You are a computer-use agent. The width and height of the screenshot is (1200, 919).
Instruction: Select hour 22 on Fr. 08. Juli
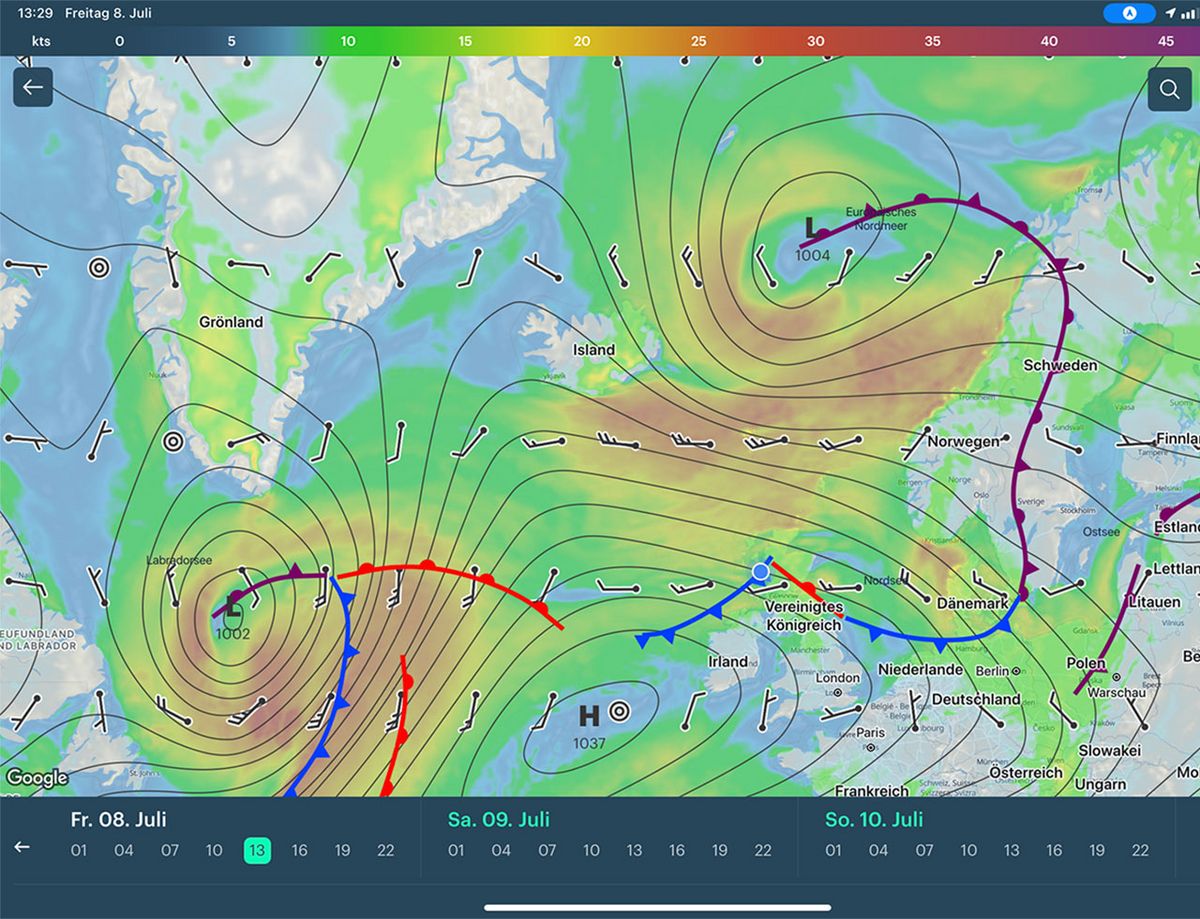tap(386, 850)
